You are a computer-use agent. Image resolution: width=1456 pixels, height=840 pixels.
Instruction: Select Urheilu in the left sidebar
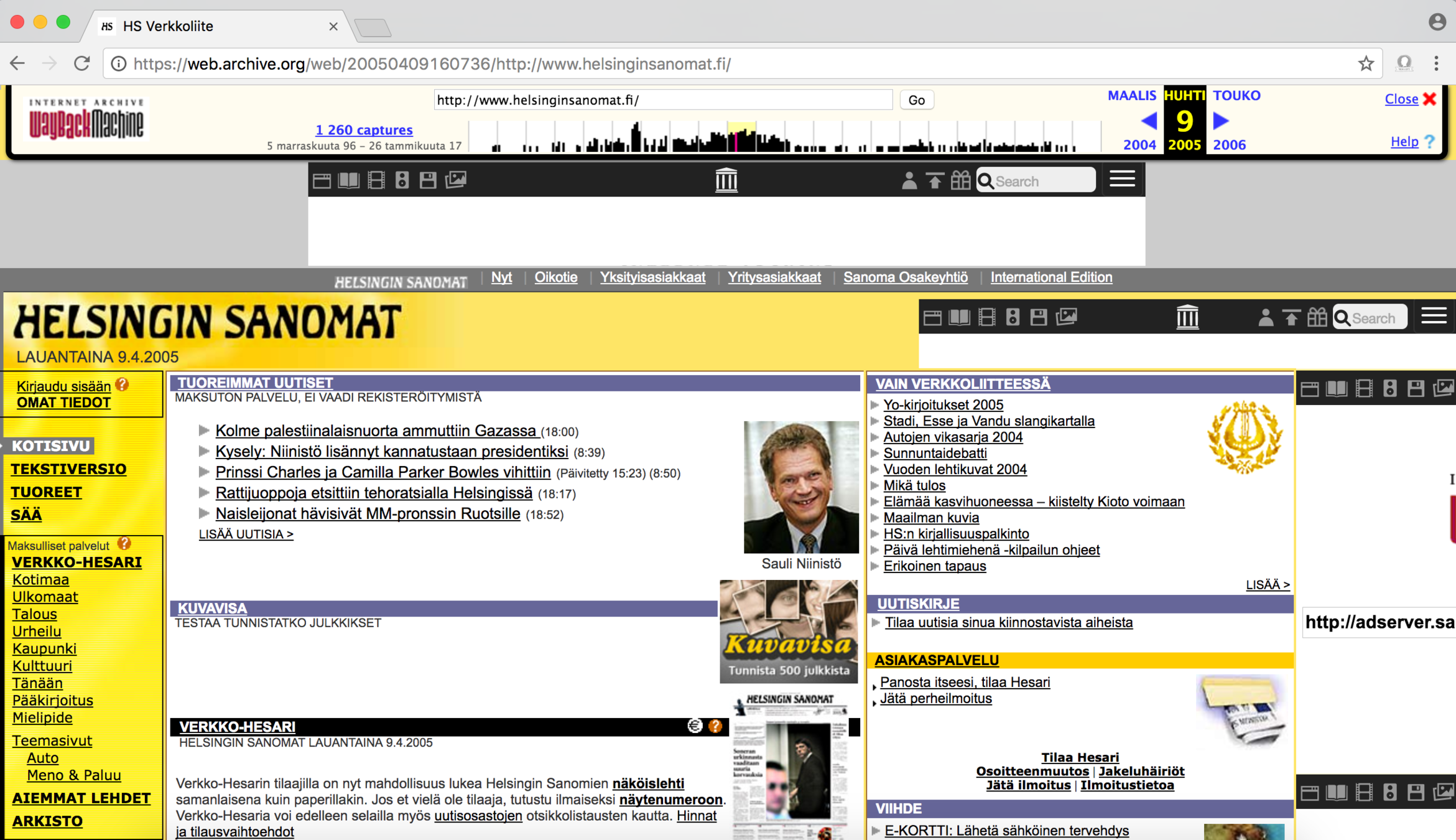point(37,631)
